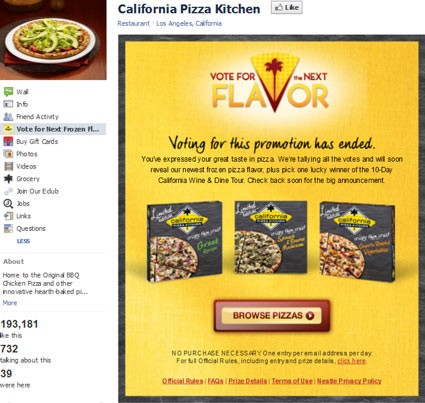Click the Wall speech bubble icon
This screenshot has width=425, height=403.
tap(8, 92)
